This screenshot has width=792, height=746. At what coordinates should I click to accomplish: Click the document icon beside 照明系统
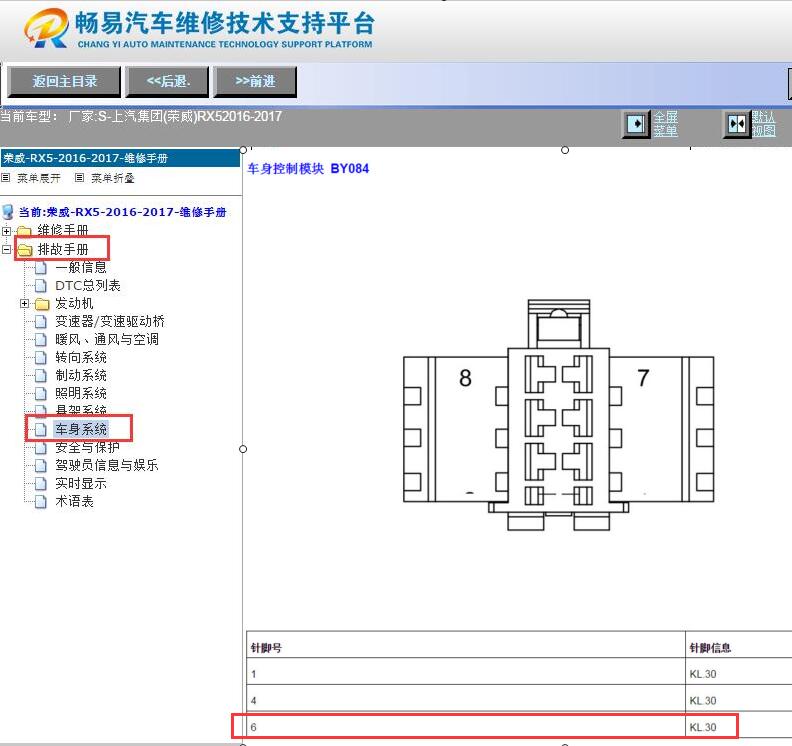41,394
